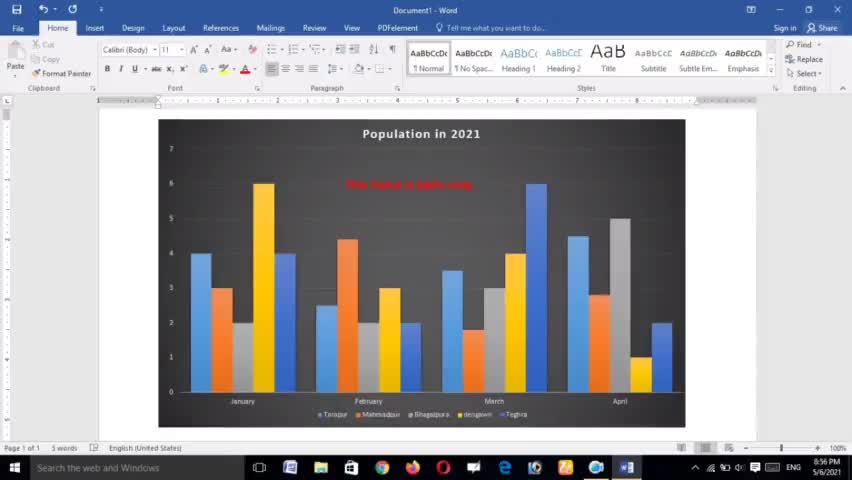Undo the last action
The image size is (852, 480).
pos(43,9)
